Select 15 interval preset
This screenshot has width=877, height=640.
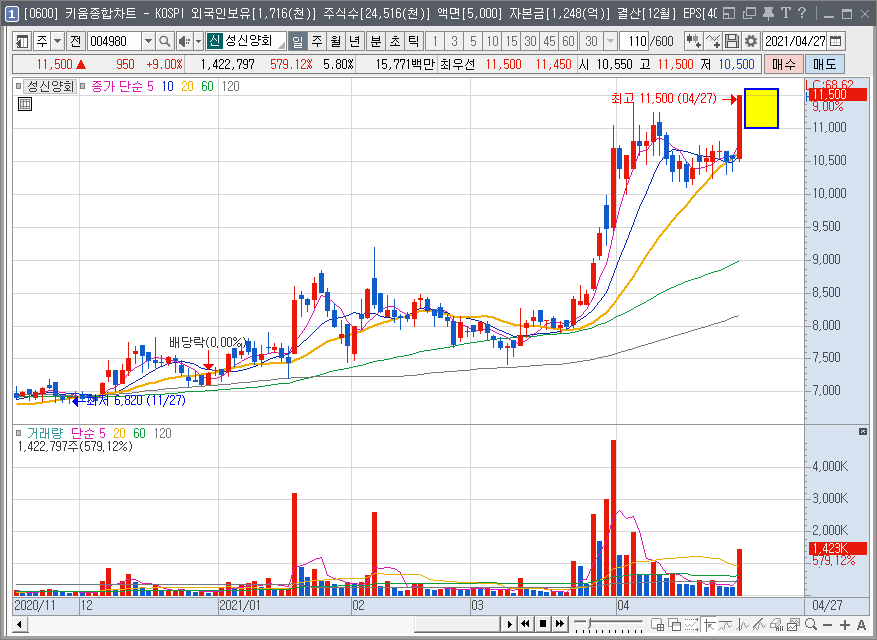511,41
